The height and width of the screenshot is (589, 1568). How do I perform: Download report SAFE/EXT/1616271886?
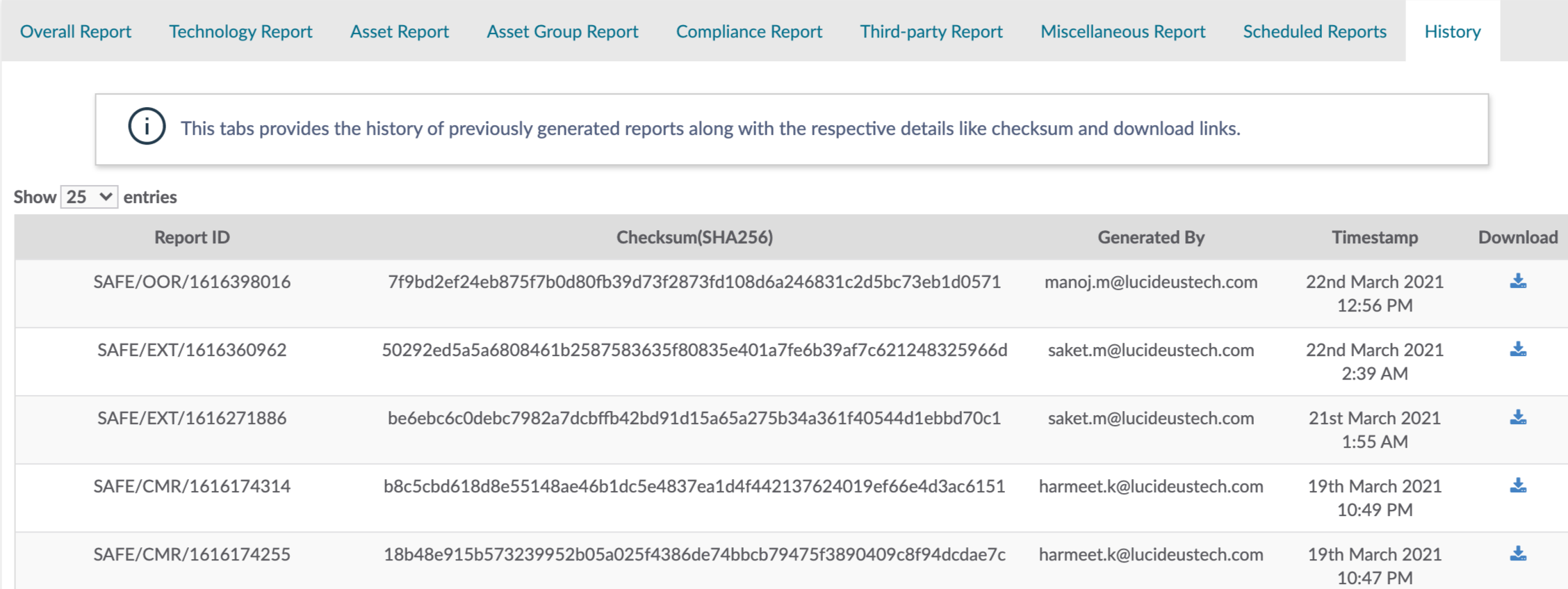coord(1518,417)
